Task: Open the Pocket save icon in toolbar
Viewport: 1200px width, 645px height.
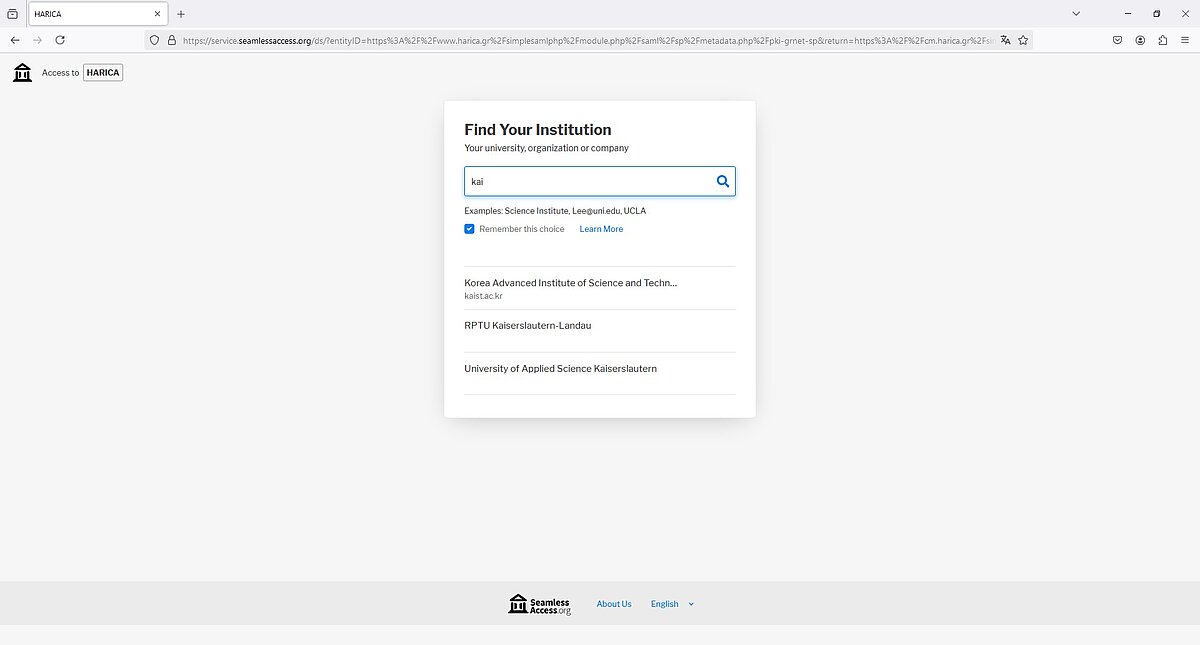Action: (1118, 40)
